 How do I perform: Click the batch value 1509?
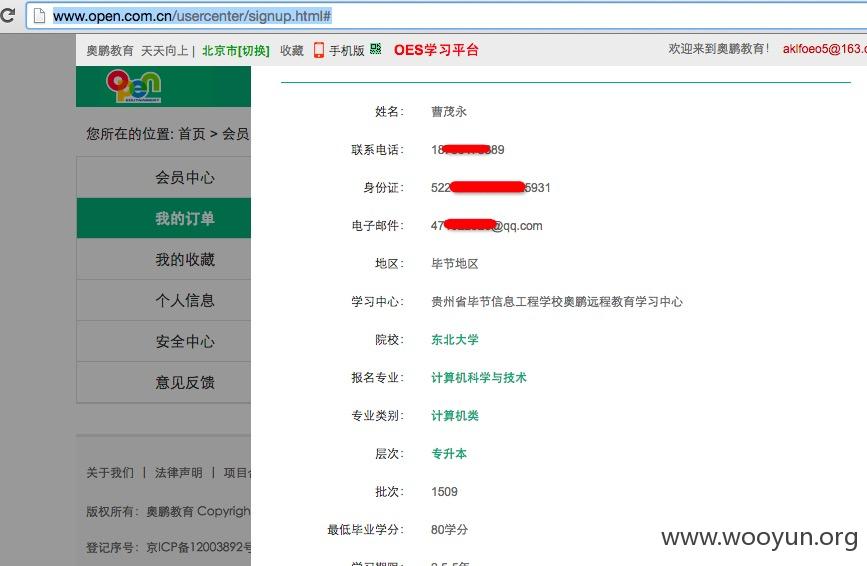(444, 492)
